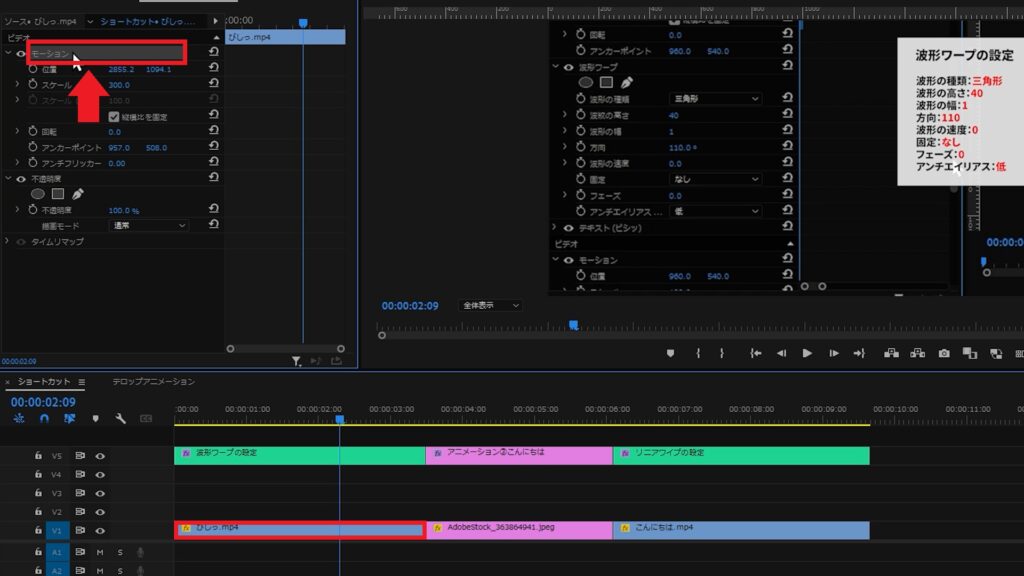Hide the V5 track output

100,456
